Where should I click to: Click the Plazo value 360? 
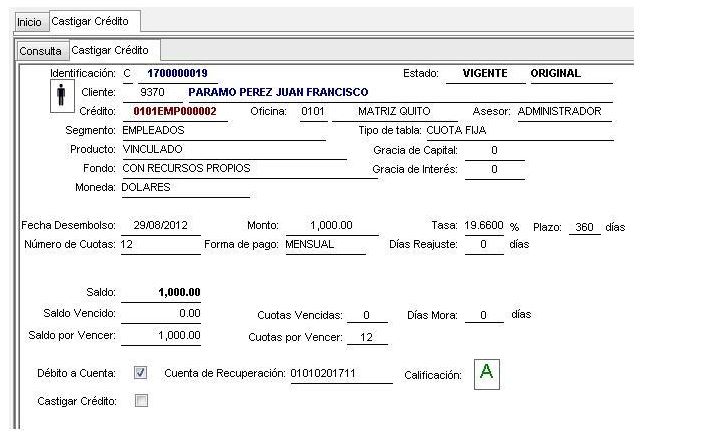584,227
